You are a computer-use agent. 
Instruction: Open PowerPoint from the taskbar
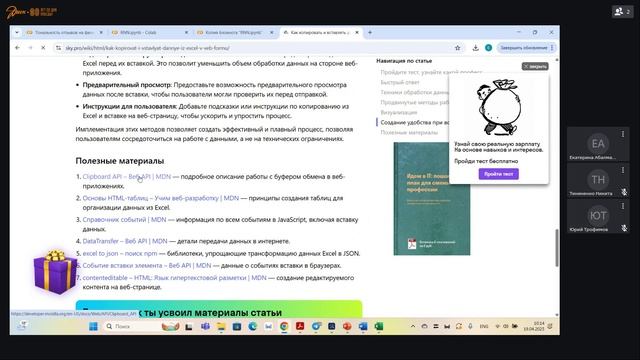[x=347, y=326]
